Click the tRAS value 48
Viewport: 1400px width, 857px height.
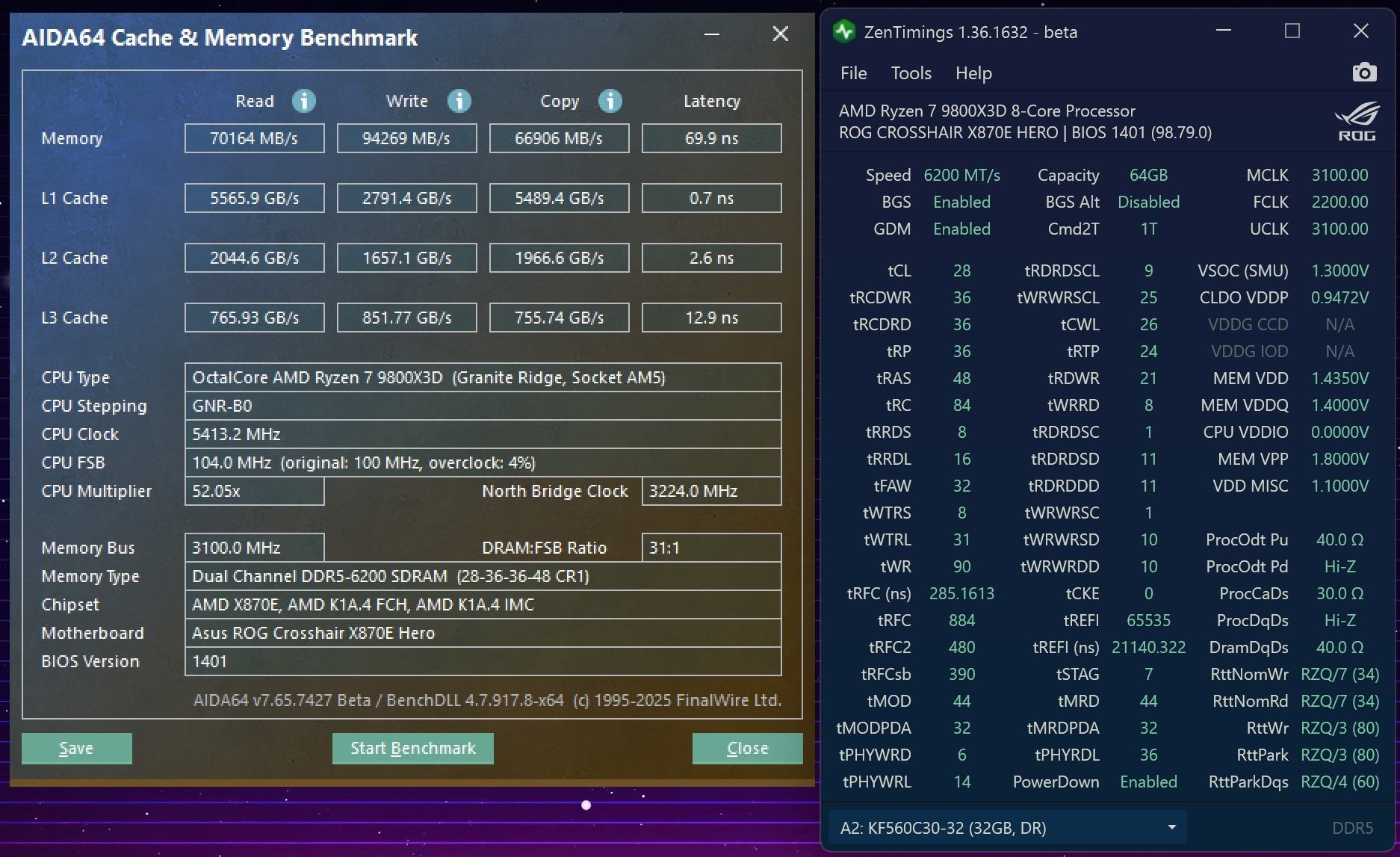tap(962, 378)
